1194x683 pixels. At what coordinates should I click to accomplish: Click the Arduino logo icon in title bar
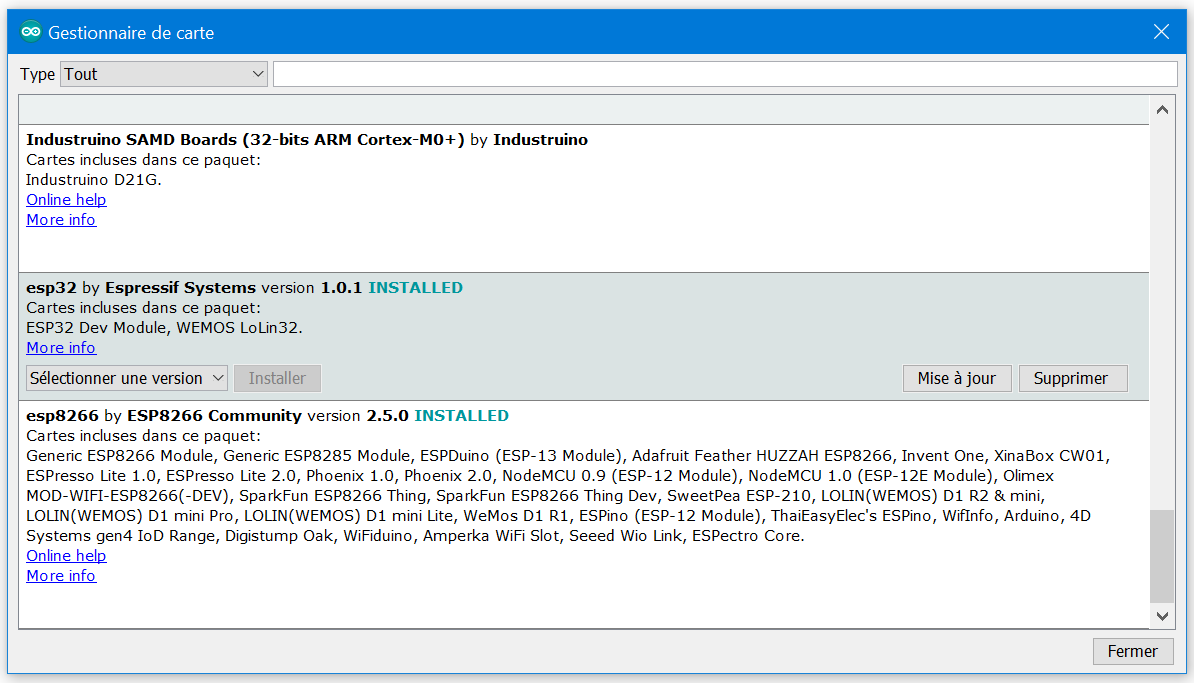pyautogui.click(x=30, y=32)
